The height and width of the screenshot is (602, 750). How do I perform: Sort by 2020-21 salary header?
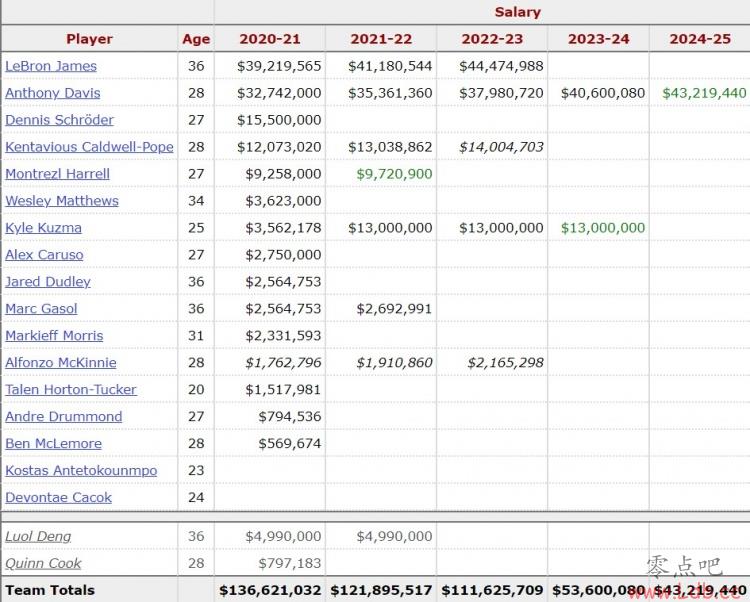[x=270, y=39]
